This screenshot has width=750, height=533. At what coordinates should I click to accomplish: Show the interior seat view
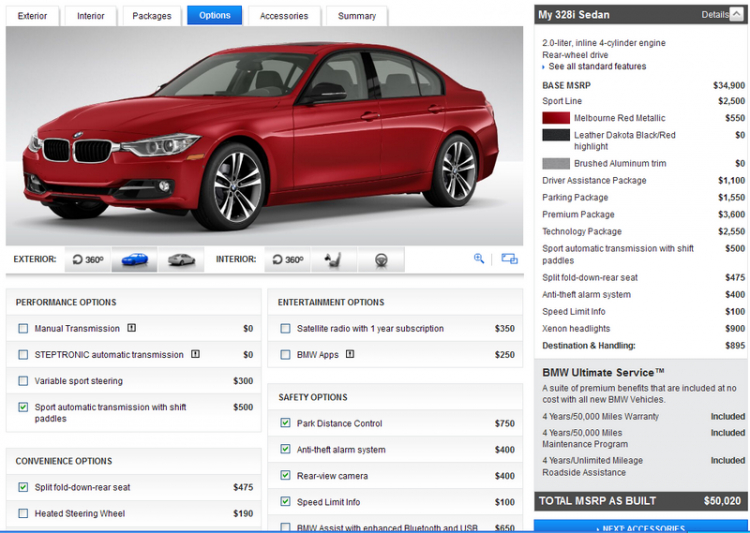point(334,259)
